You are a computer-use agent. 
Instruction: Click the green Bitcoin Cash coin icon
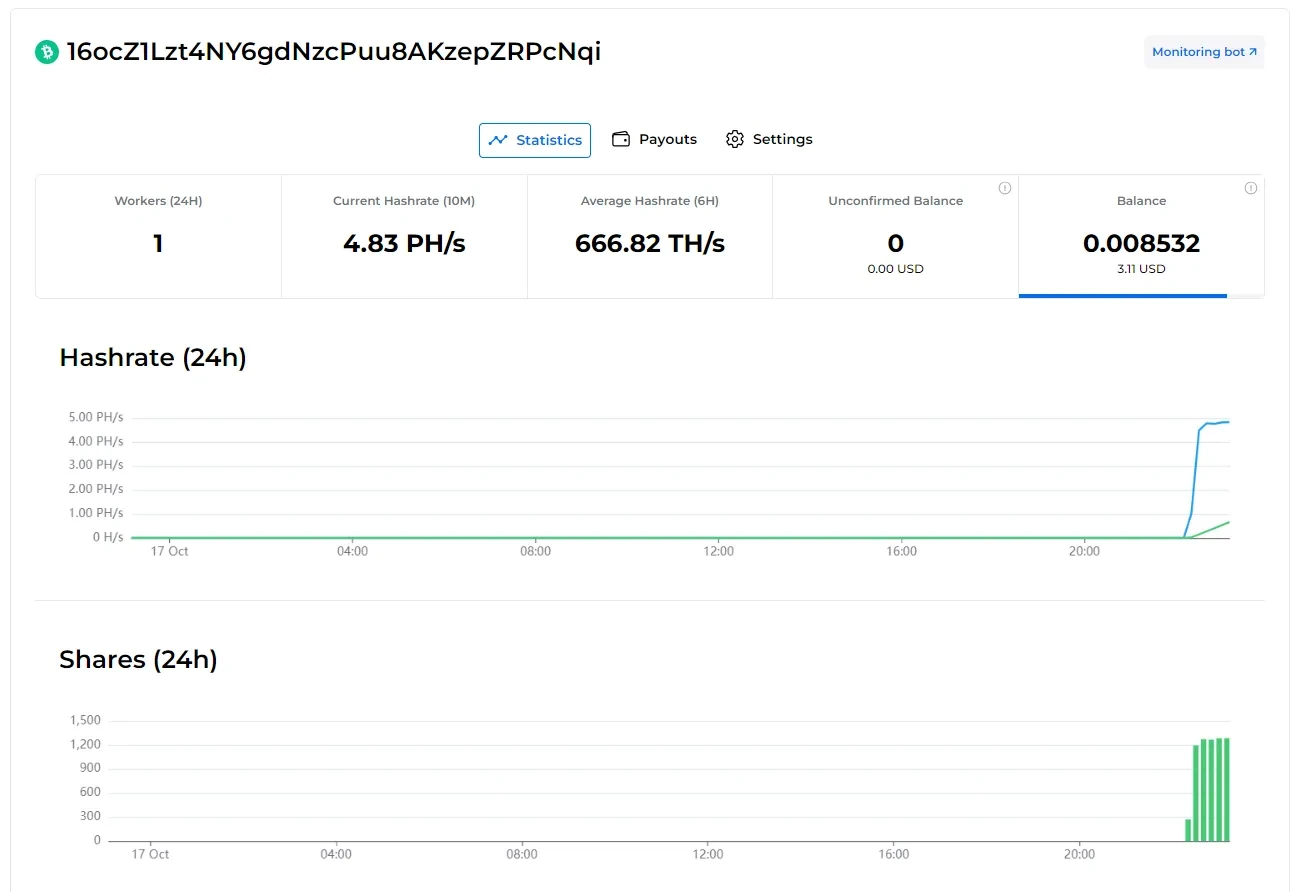(x=47, y=52)
